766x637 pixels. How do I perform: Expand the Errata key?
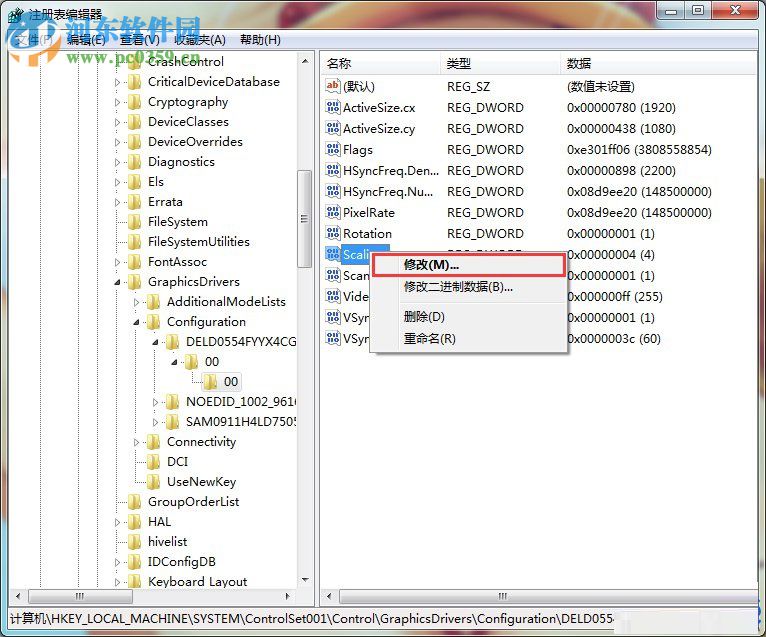click(117, 203)
